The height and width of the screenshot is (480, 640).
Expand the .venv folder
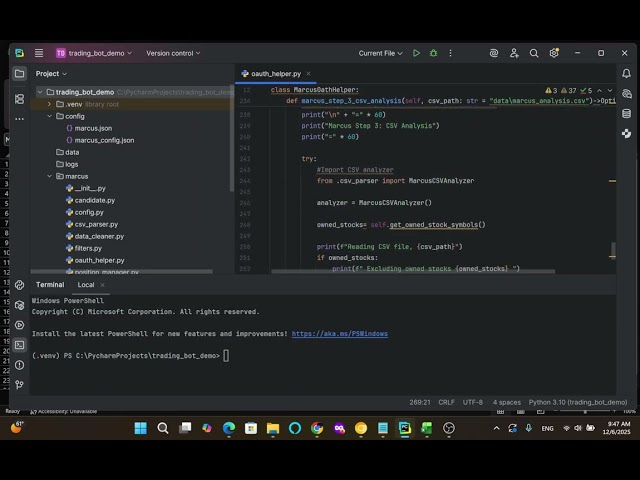point(49,104)
